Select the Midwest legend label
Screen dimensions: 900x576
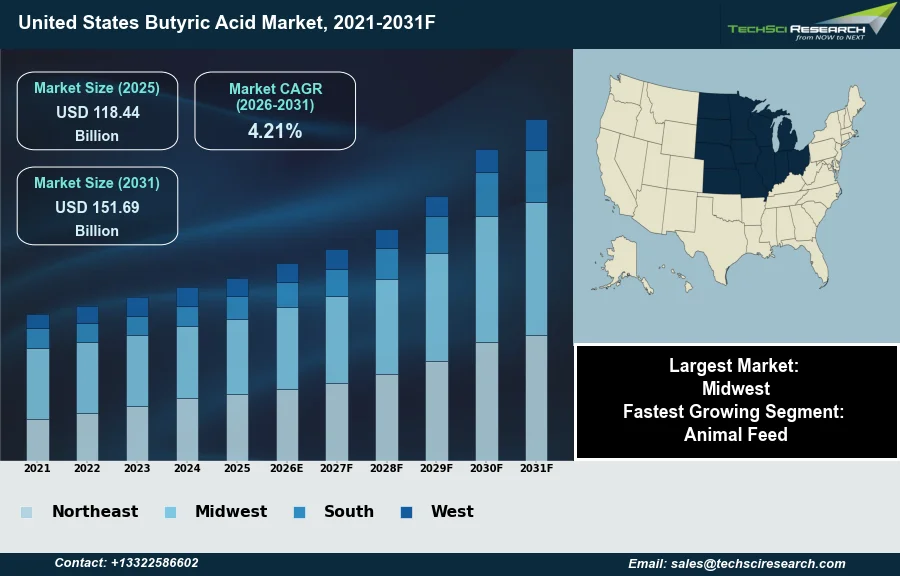pos(230,512)
